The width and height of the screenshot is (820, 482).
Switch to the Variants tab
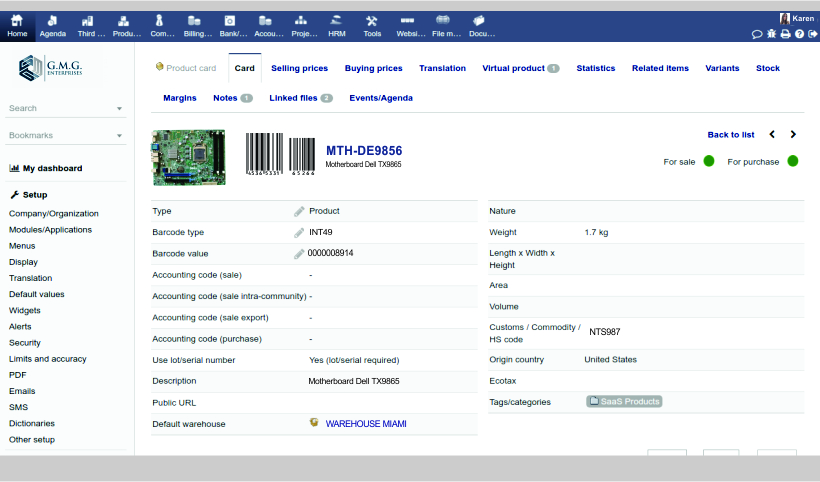pos(722,69)
